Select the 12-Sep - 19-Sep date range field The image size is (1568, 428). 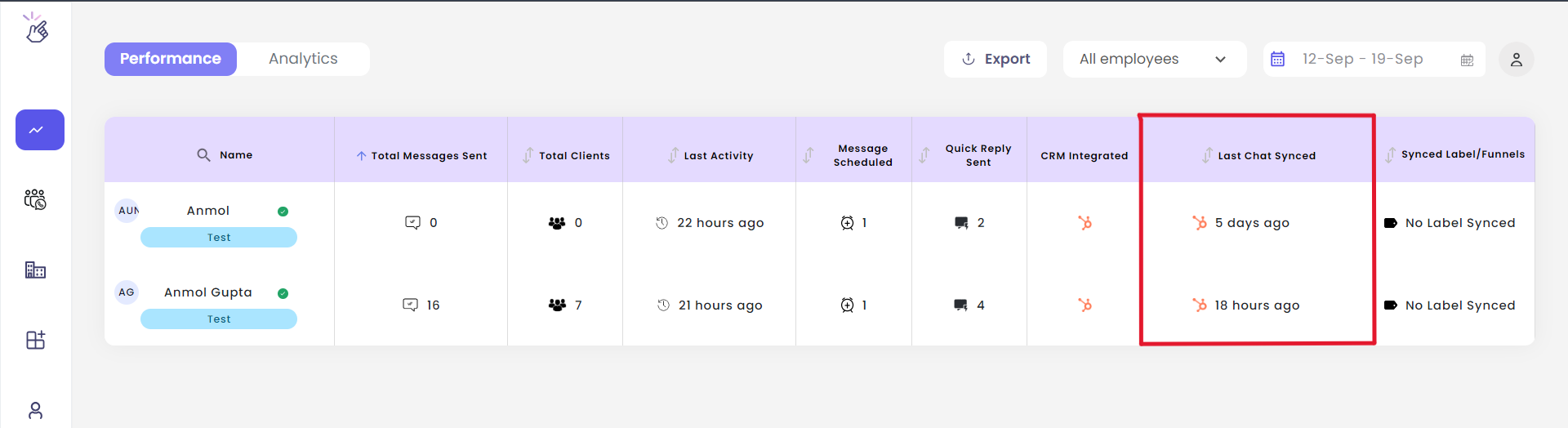[1374, 59]
